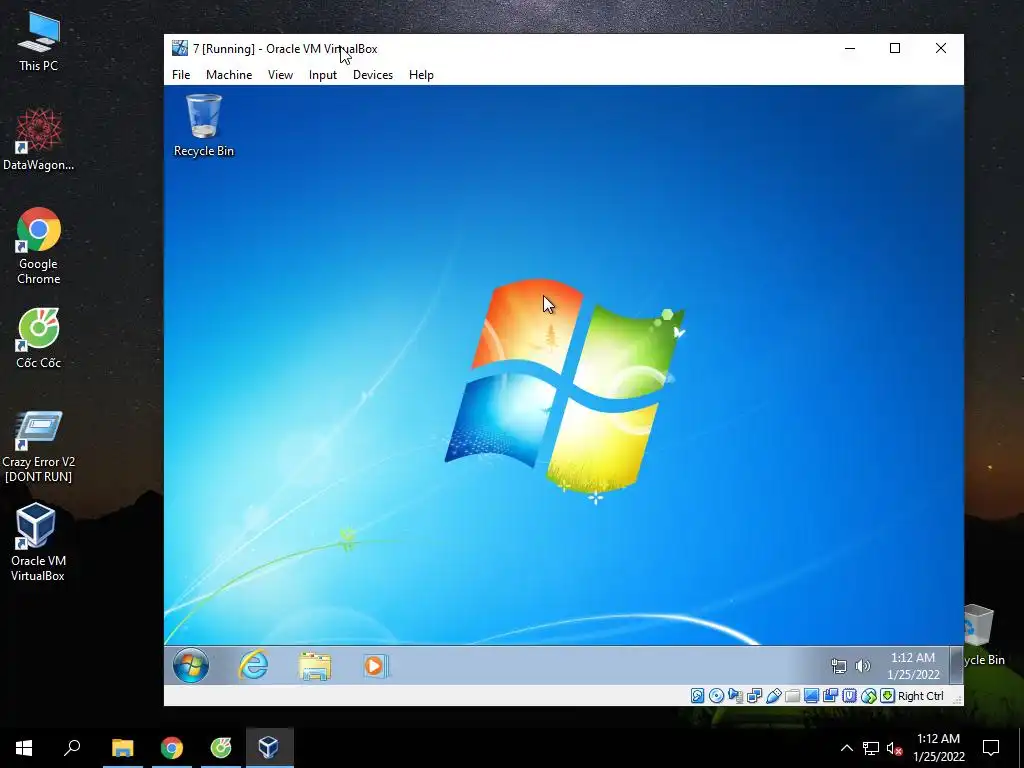Open Windows Explorer from the Windows 7 taskbar
The image size is (1024, 768).
pos(315,665)
